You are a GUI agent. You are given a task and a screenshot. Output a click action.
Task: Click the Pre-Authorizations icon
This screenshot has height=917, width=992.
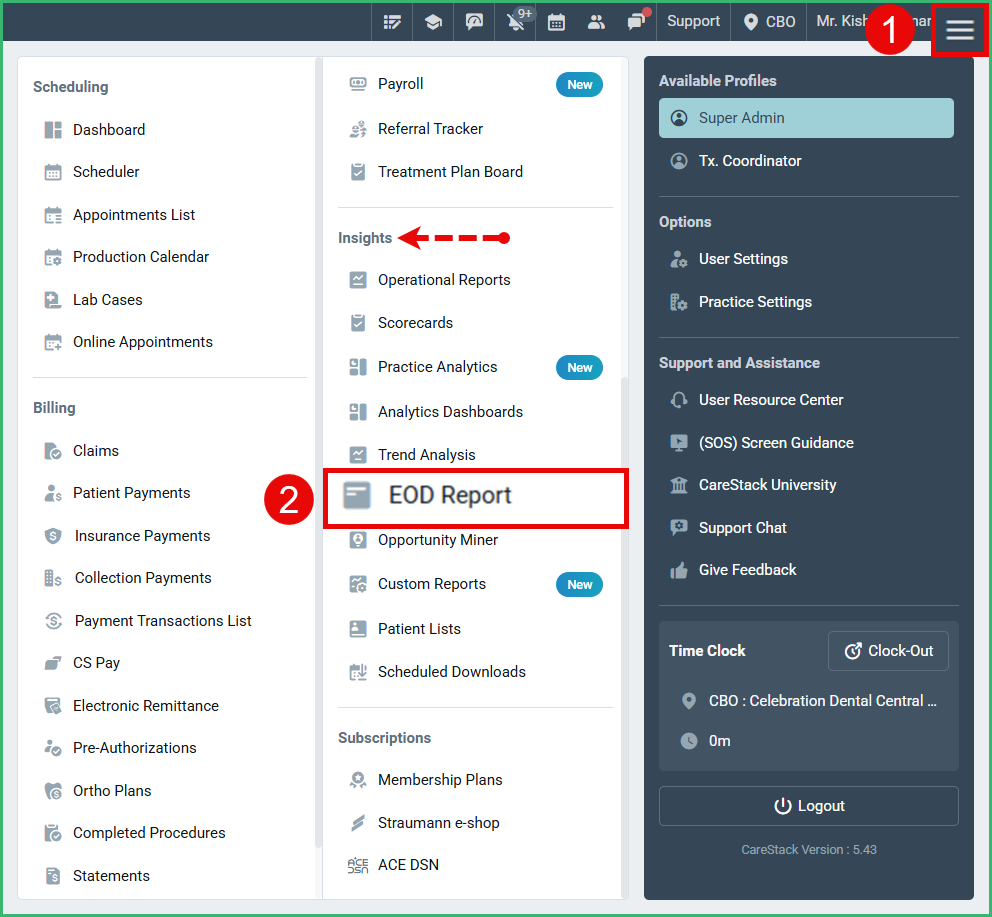53,748
